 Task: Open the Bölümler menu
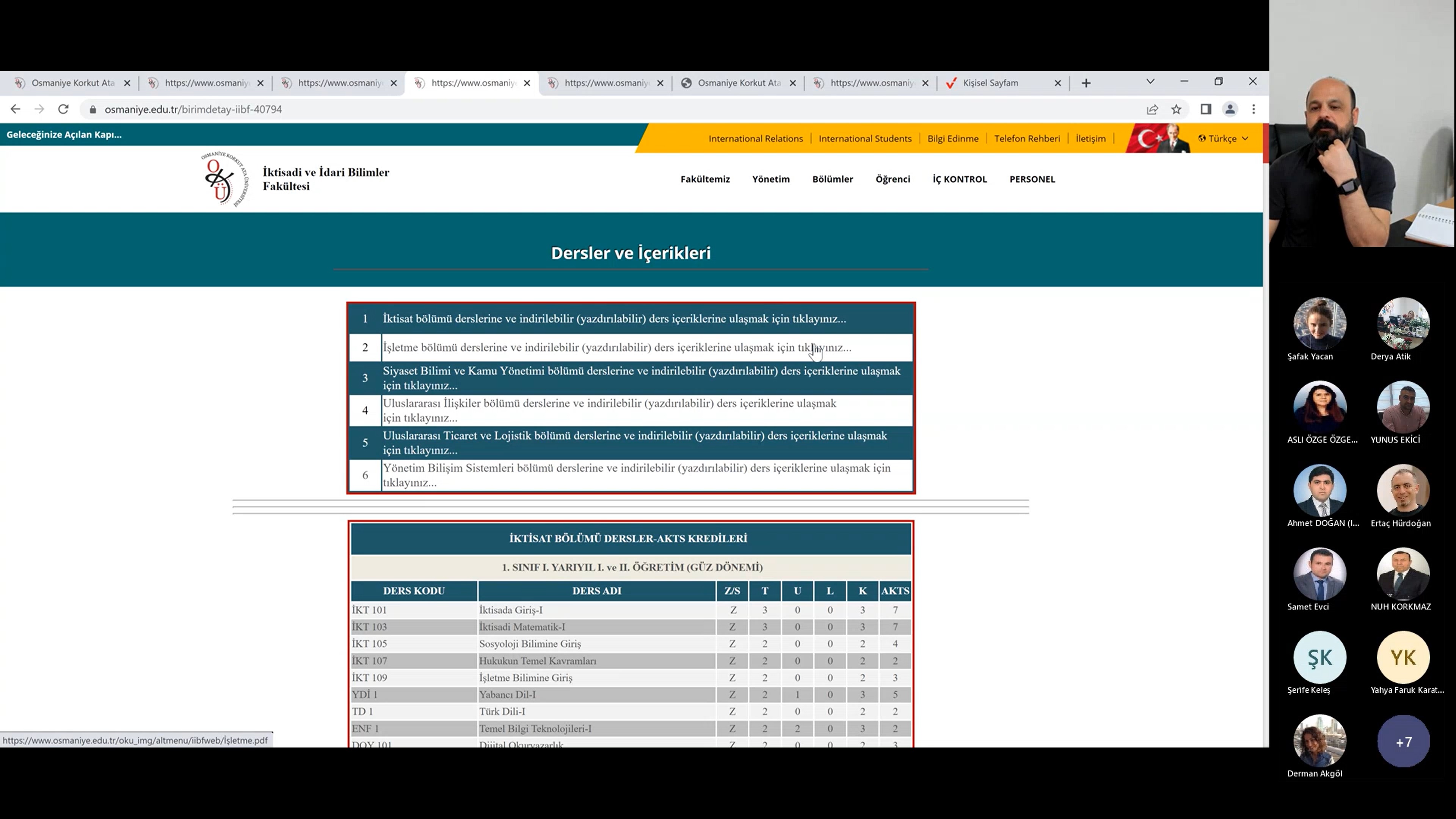(833, 179)
